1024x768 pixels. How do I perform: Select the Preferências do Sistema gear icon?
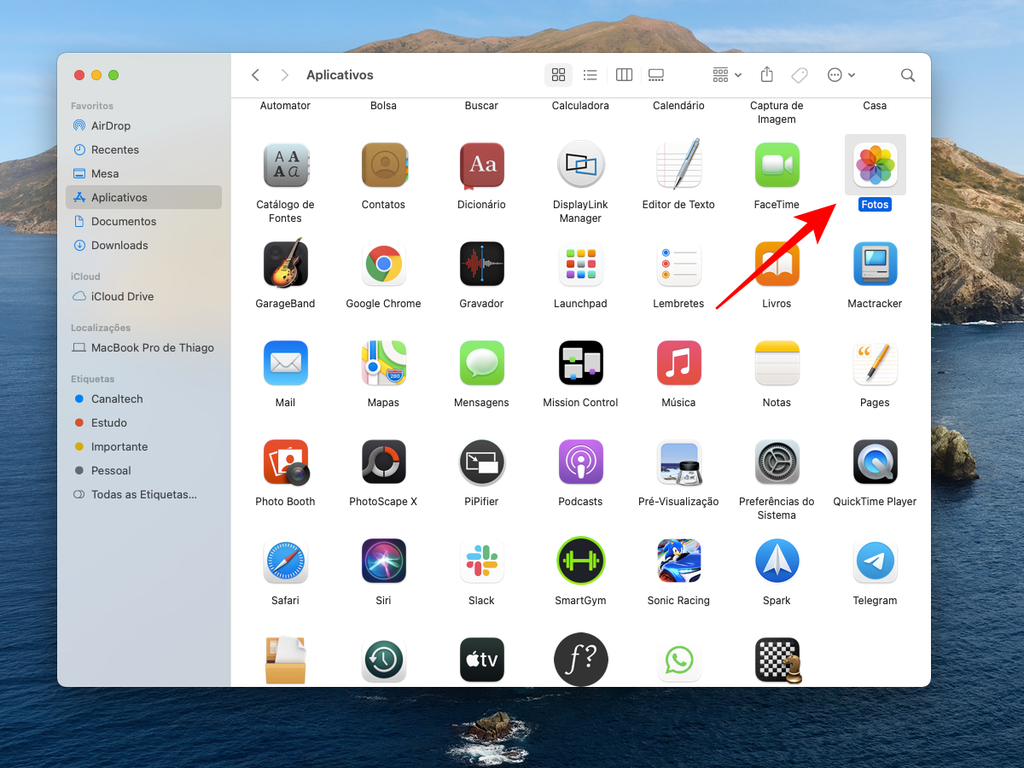coord(776,462)
